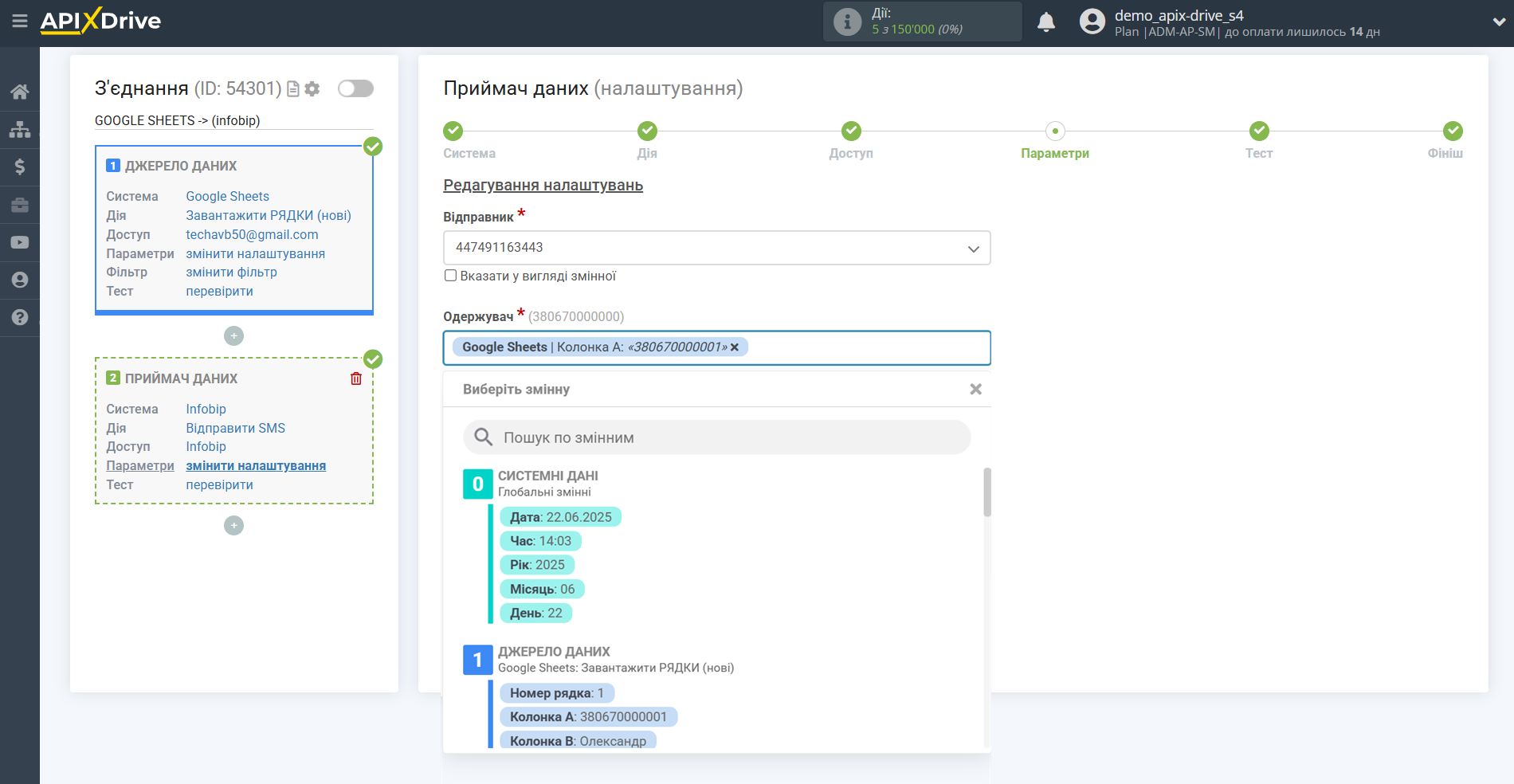This screenshot has height=784, width=1514.
Task: Delete the data receiver block
Action: tap(356, 378)
